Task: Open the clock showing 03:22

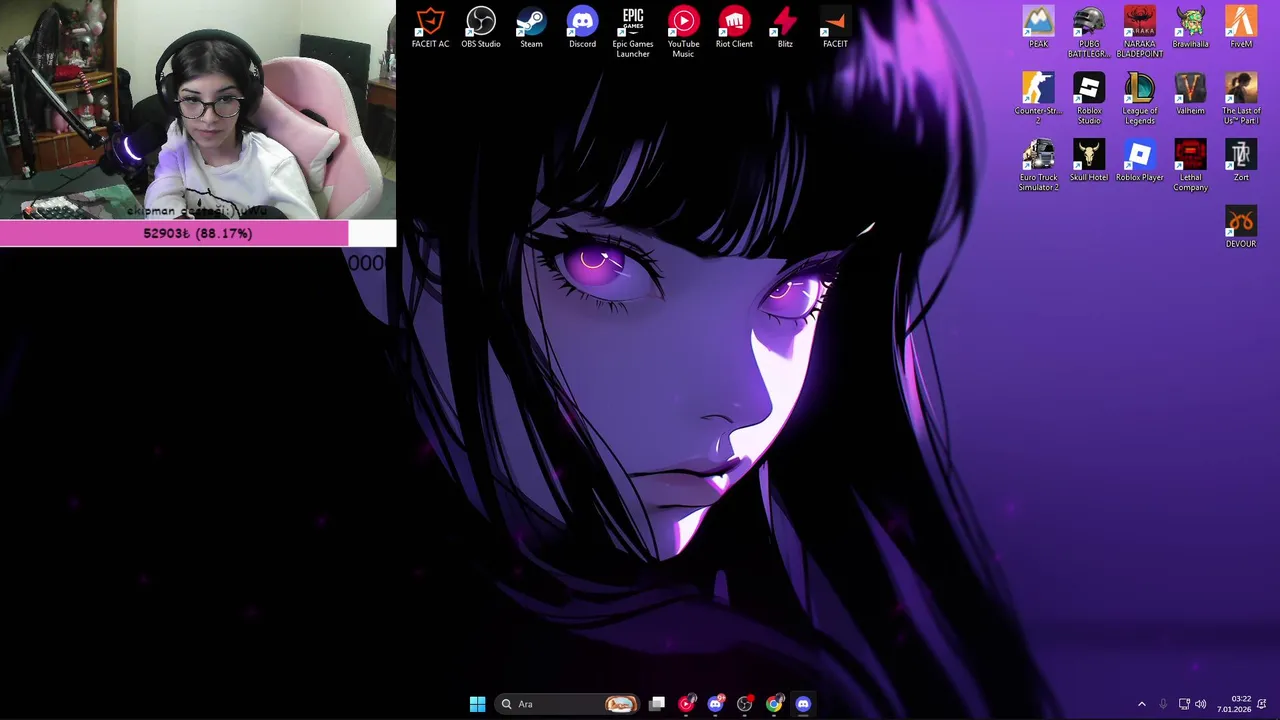Action: point(1234,704)
